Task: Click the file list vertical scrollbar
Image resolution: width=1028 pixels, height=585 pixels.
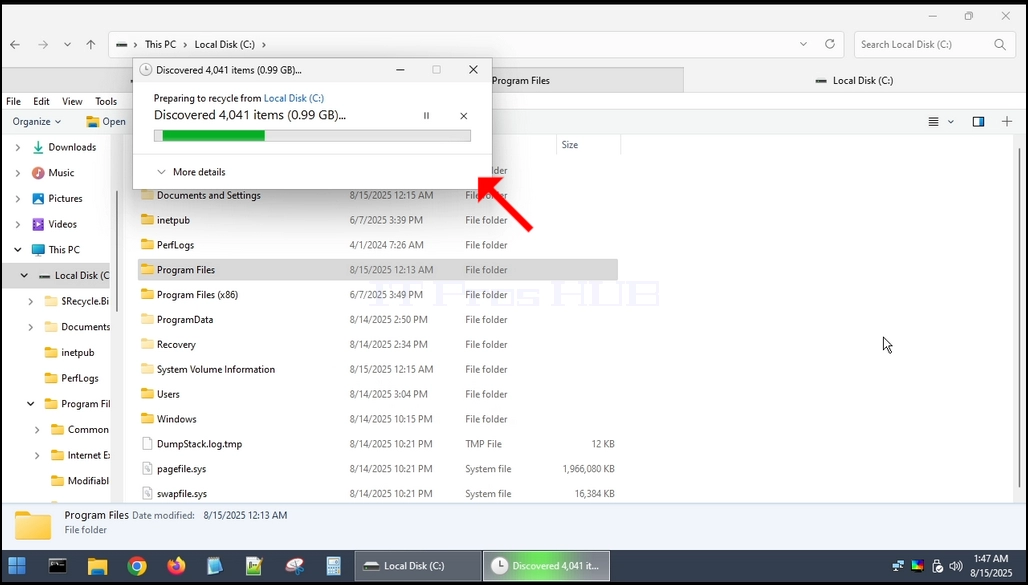Action: pyautogui.click(x=1019, y=315)
